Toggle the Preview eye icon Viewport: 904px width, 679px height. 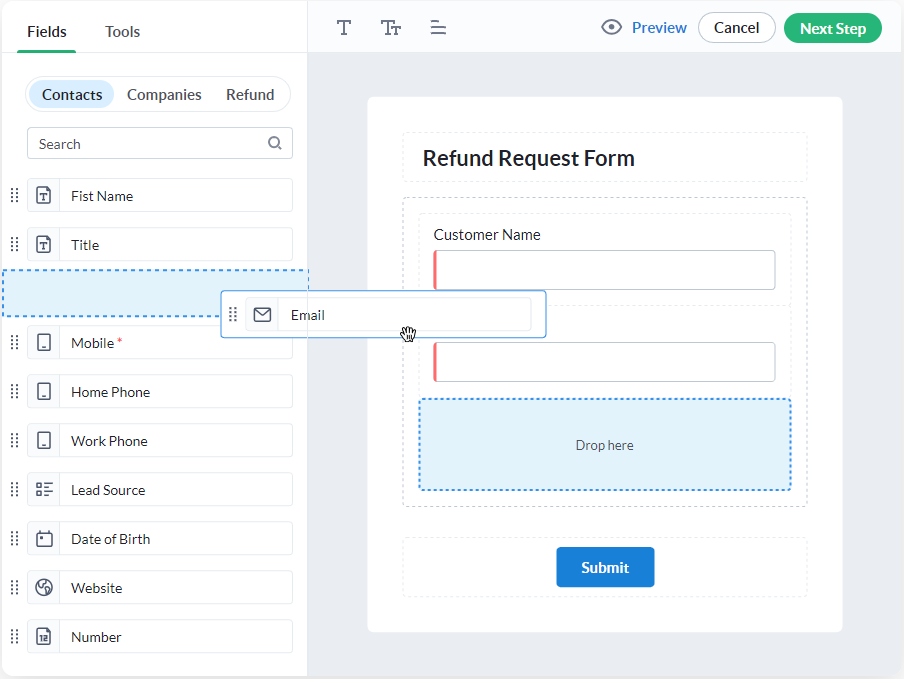(611, 28)
